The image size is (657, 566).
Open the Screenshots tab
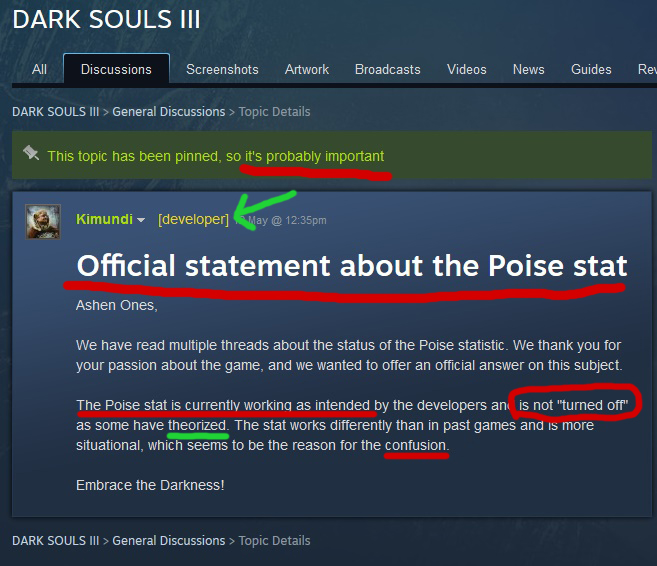tap(222, 69)
